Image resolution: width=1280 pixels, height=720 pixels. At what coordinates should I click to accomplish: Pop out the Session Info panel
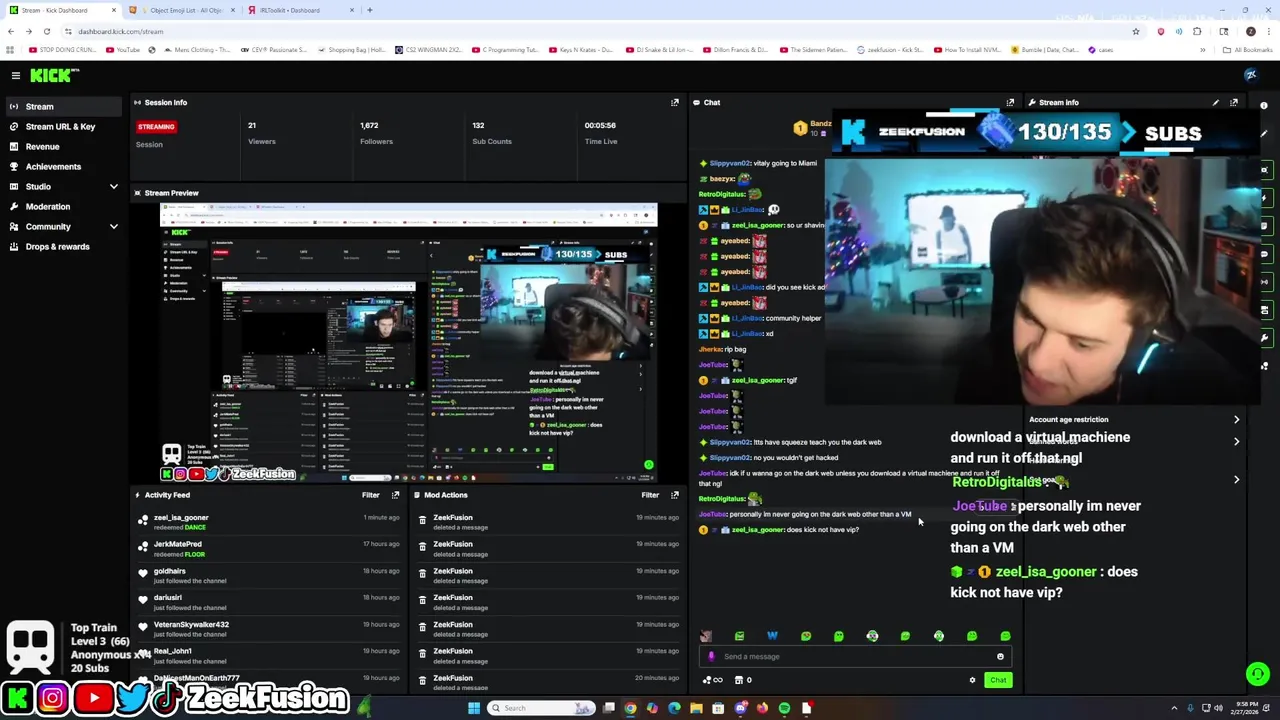(x=675, y=102)
